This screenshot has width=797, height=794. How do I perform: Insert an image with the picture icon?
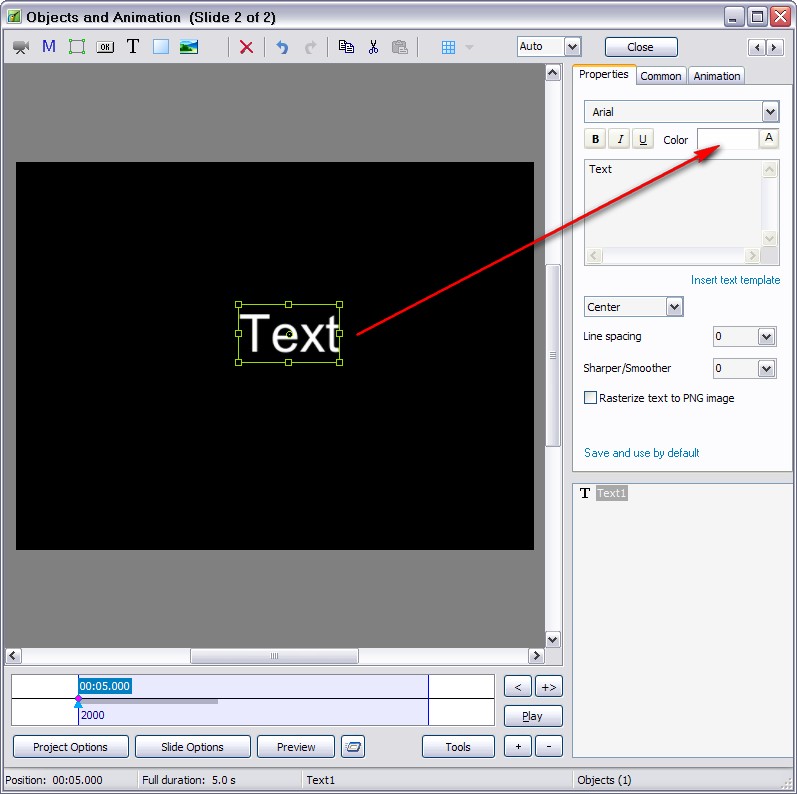[x=188, y=47]
